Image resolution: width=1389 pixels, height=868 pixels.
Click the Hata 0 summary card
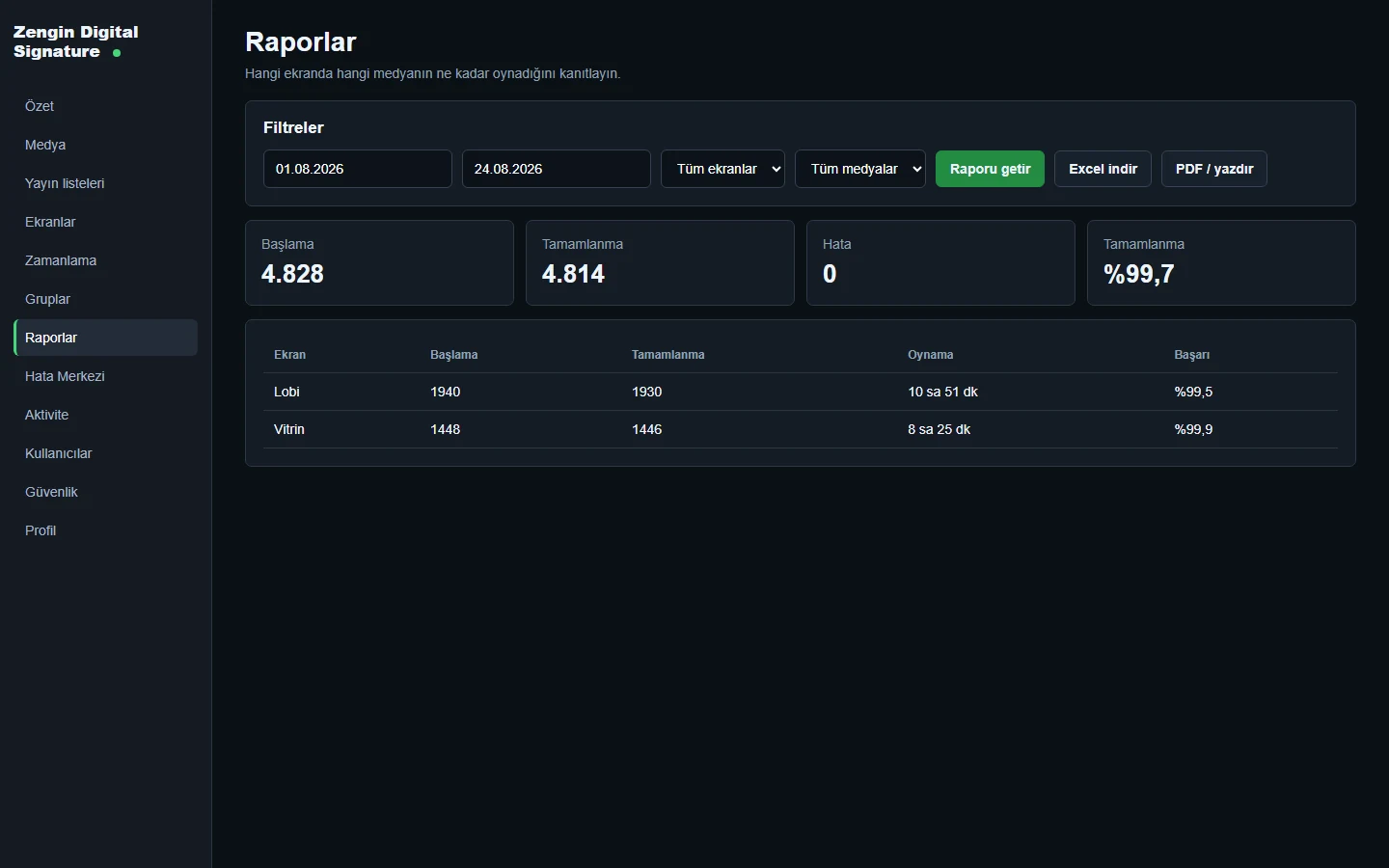coord(940,263)
